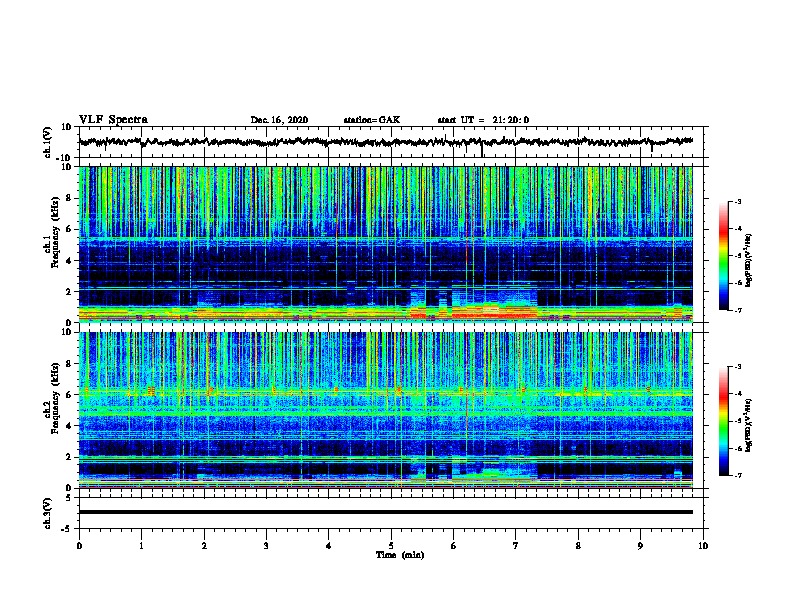Click the '-7' label on ch.2 color scale
This screenshot has height=612, width=792.
coord(737,475)
